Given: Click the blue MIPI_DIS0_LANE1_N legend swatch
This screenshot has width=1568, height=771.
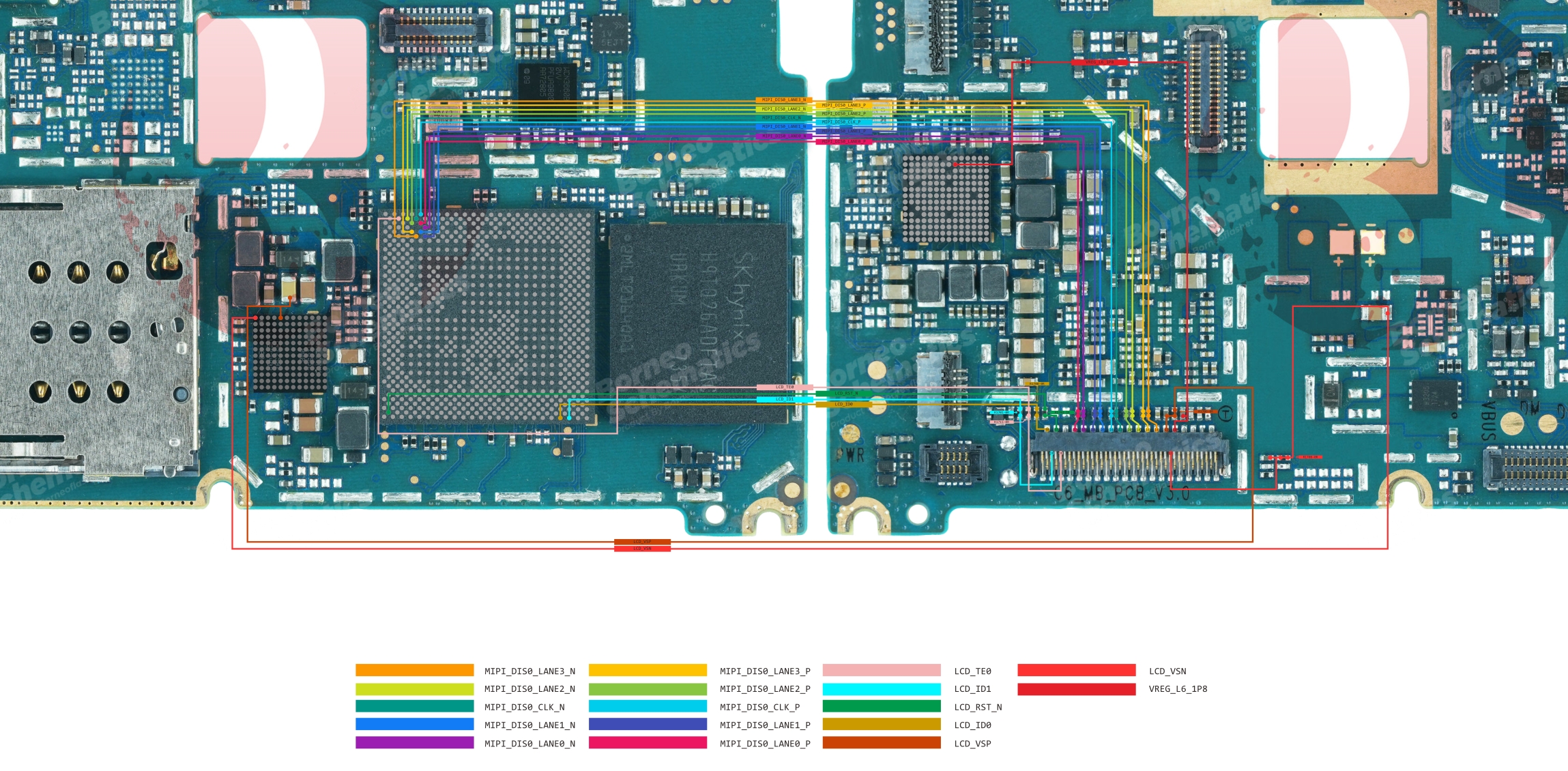Looking at the screenshot, I should [x=414, y=724].
